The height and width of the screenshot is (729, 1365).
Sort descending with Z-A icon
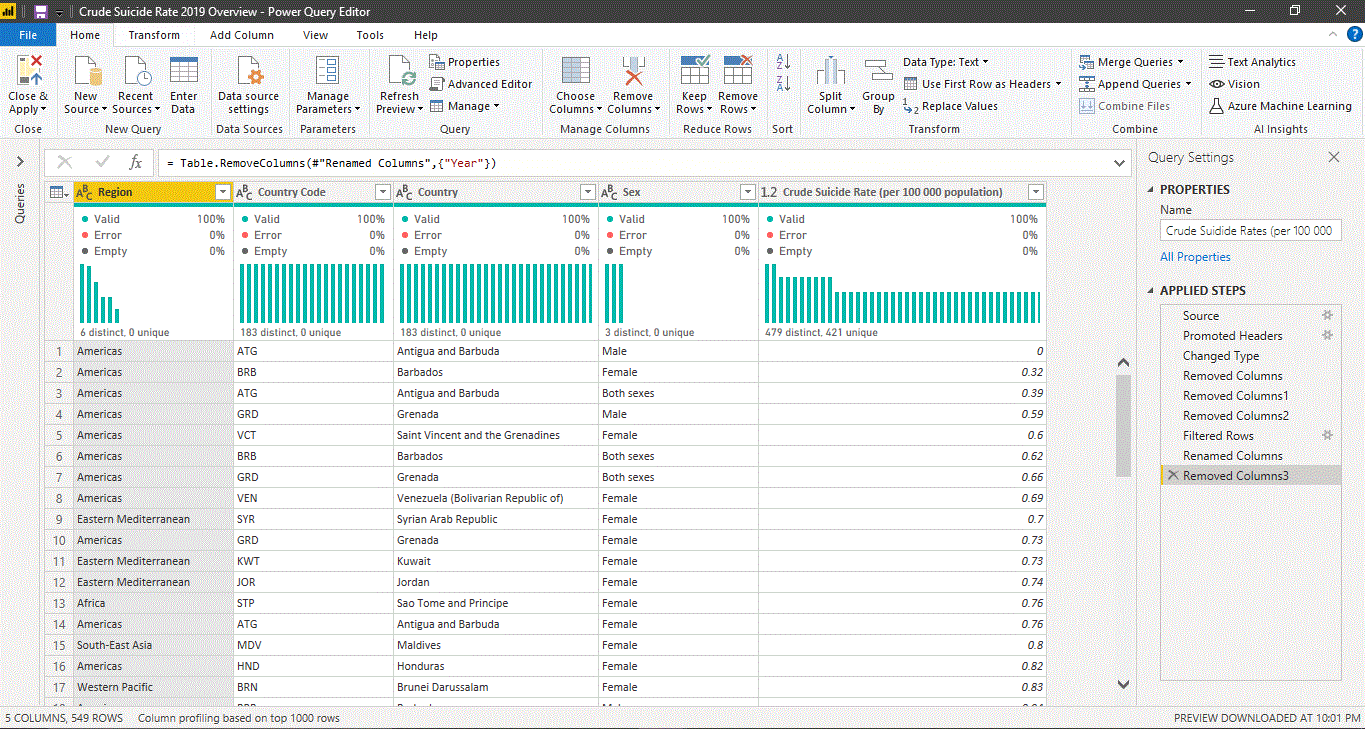tap(783, 84)
